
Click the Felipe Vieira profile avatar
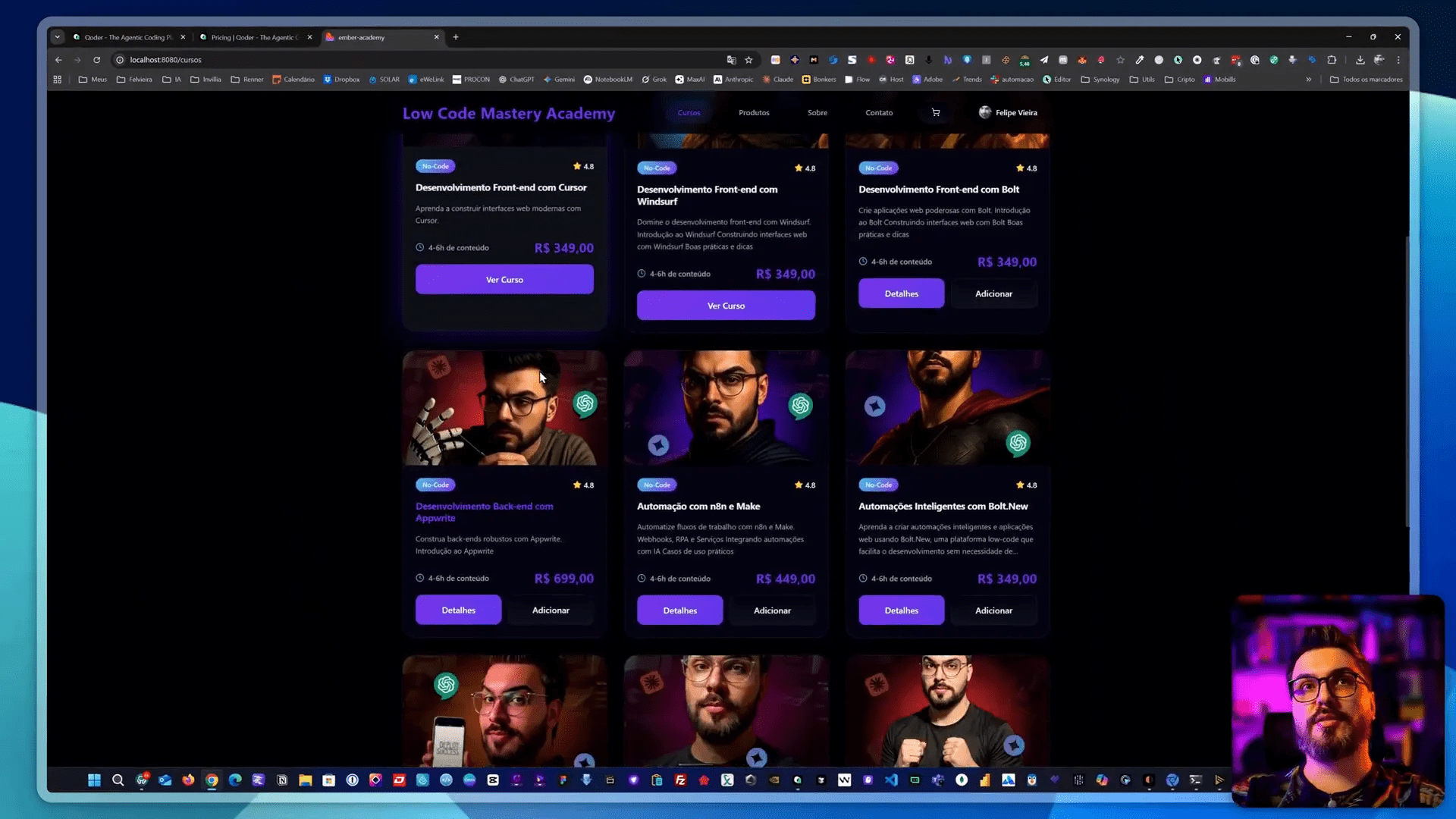(x=984, y=112)
